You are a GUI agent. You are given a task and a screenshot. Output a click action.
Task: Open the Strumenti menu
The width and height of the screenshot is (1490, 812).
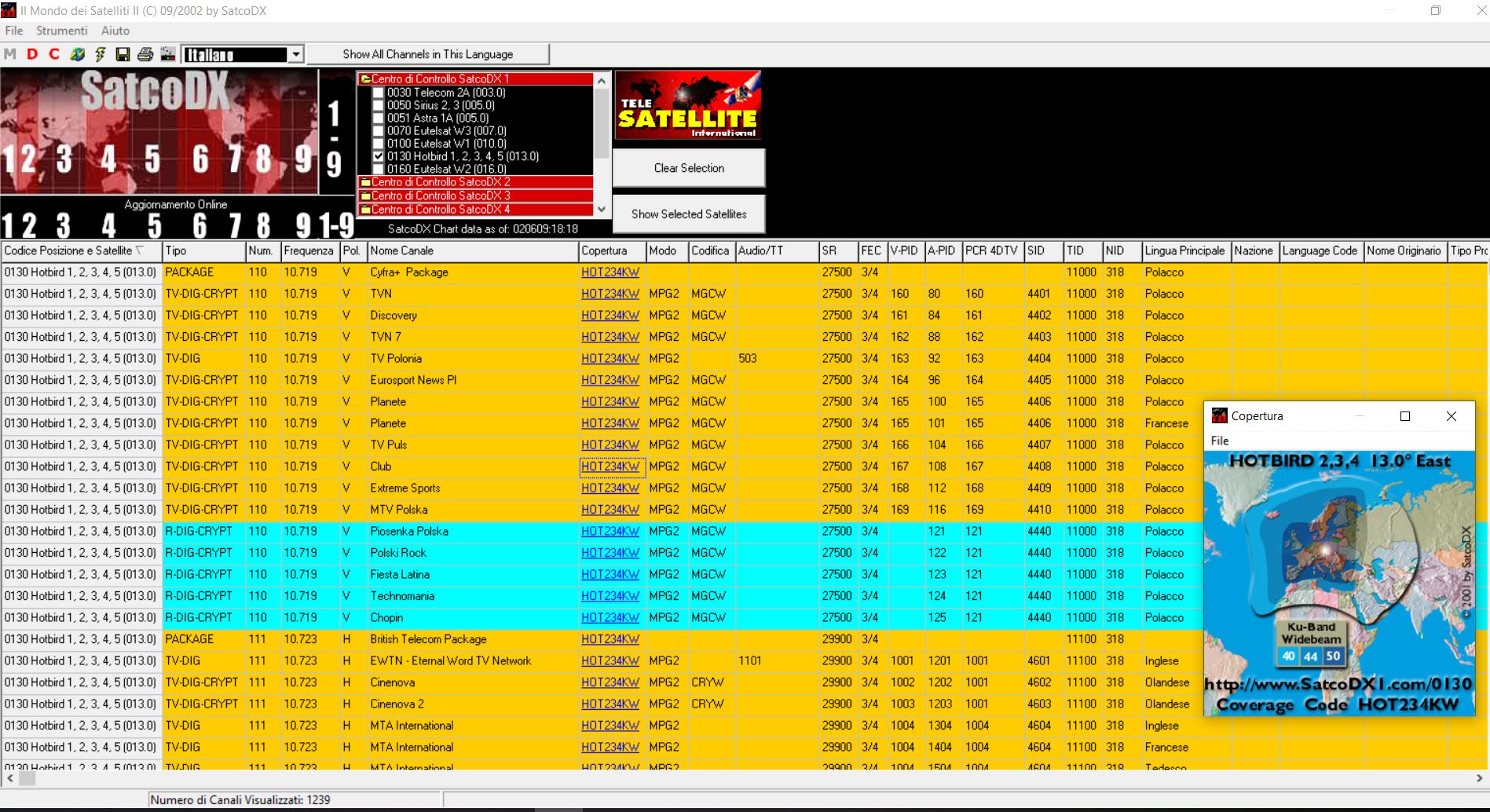(62, 31)
